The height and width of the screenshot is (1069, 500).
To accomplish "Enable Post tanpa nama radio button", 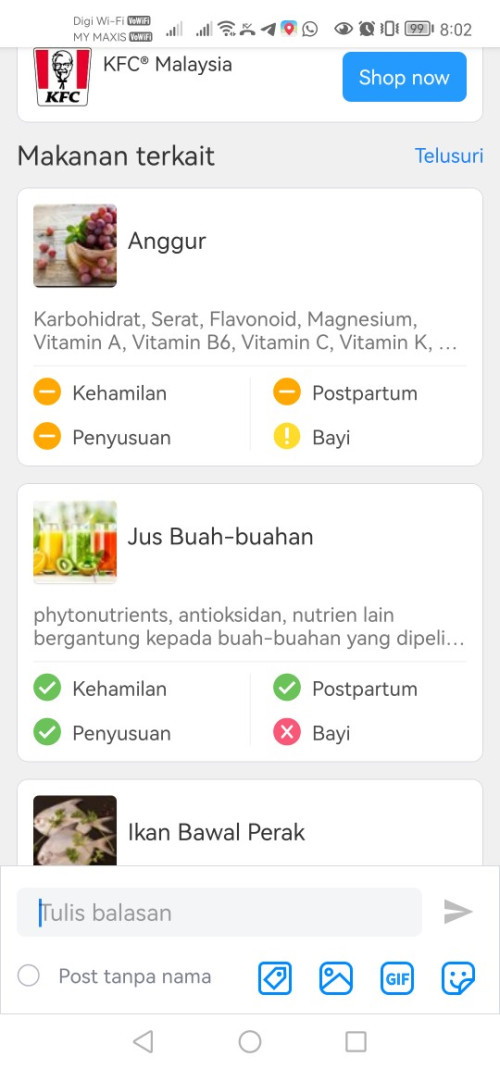I will coord(29,976).
